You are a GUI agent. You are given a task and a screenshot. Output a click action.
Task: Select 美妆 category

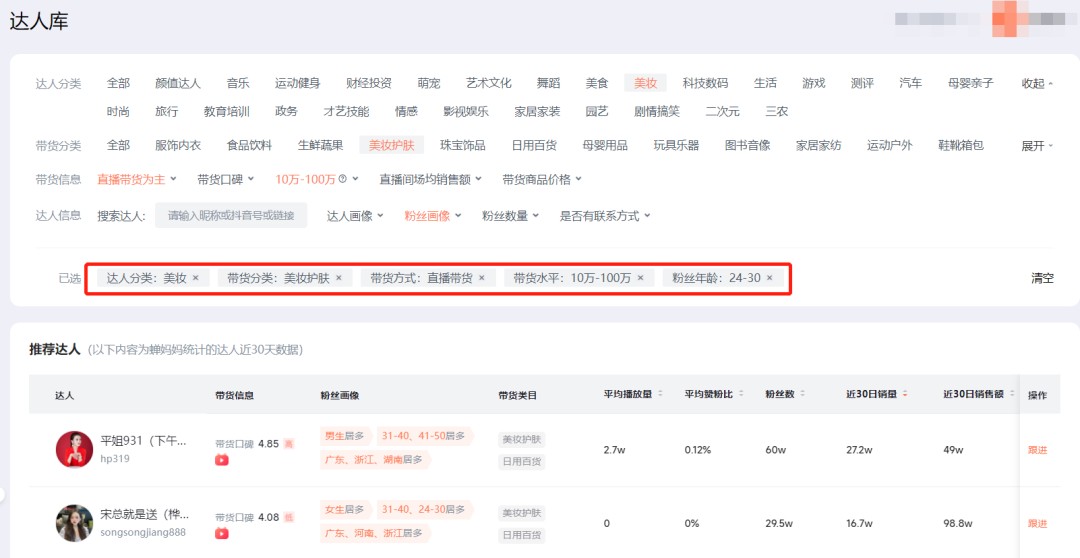click(646, 83)
